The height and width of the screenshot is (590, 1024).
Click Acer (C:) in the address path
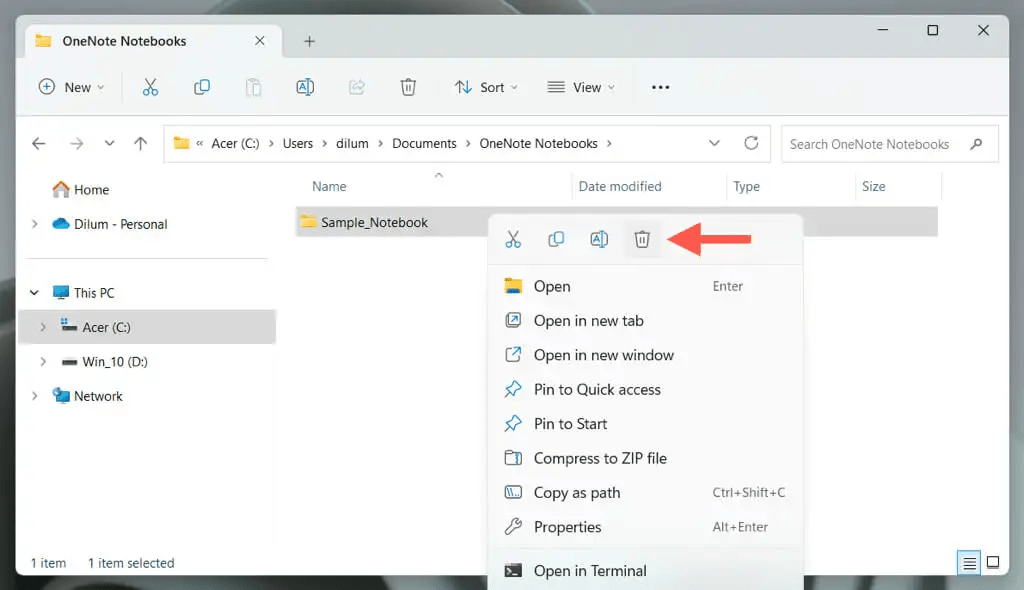(x=235, y=143)
